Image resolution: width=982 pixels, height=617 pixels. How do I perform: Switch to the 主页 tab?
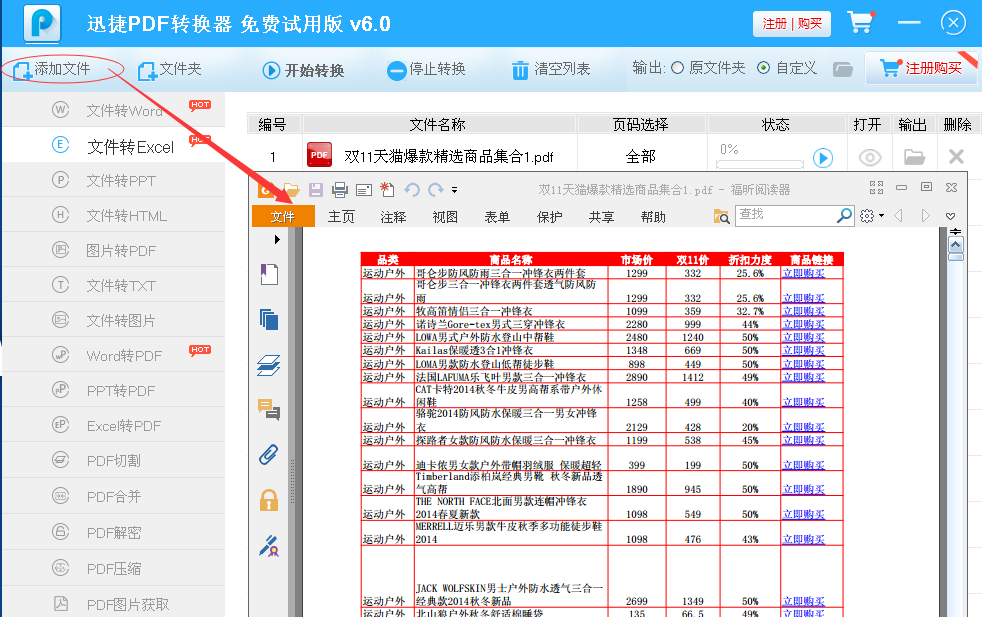[x=341, y=217]
